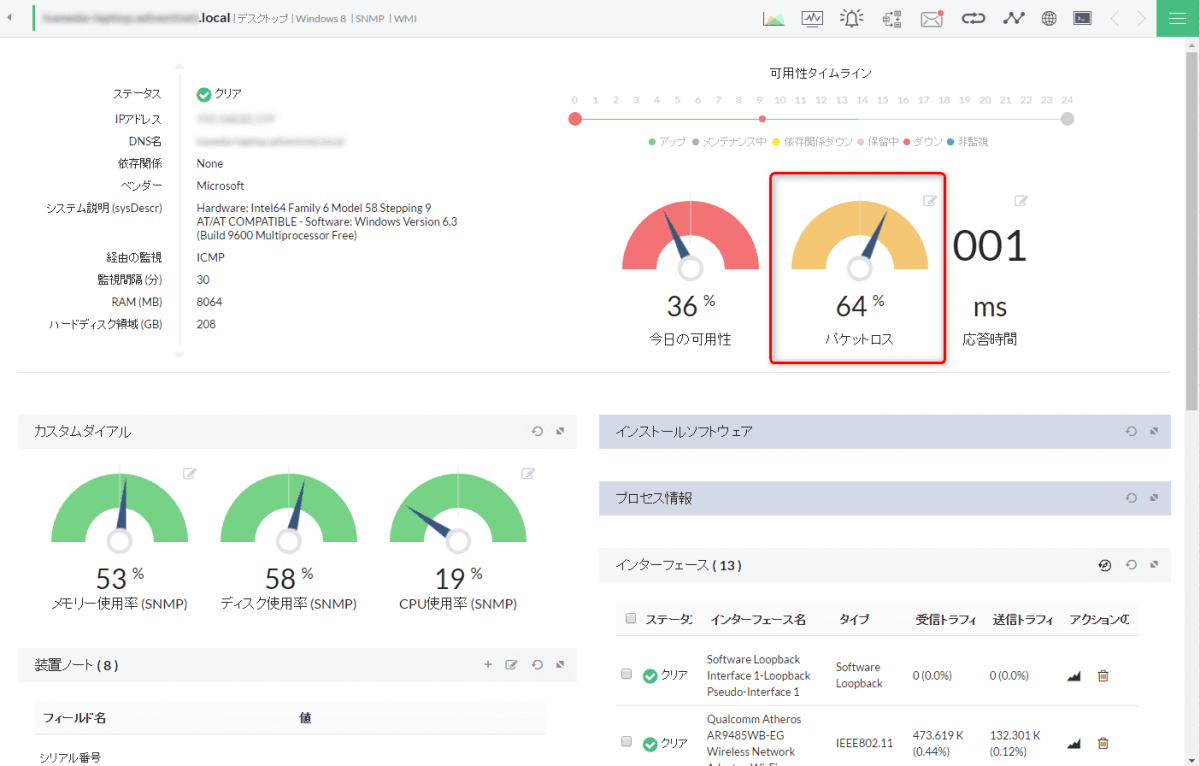1200x766 pixels.
Task: Add a new device note with plus
Action: tap(488, 664)
